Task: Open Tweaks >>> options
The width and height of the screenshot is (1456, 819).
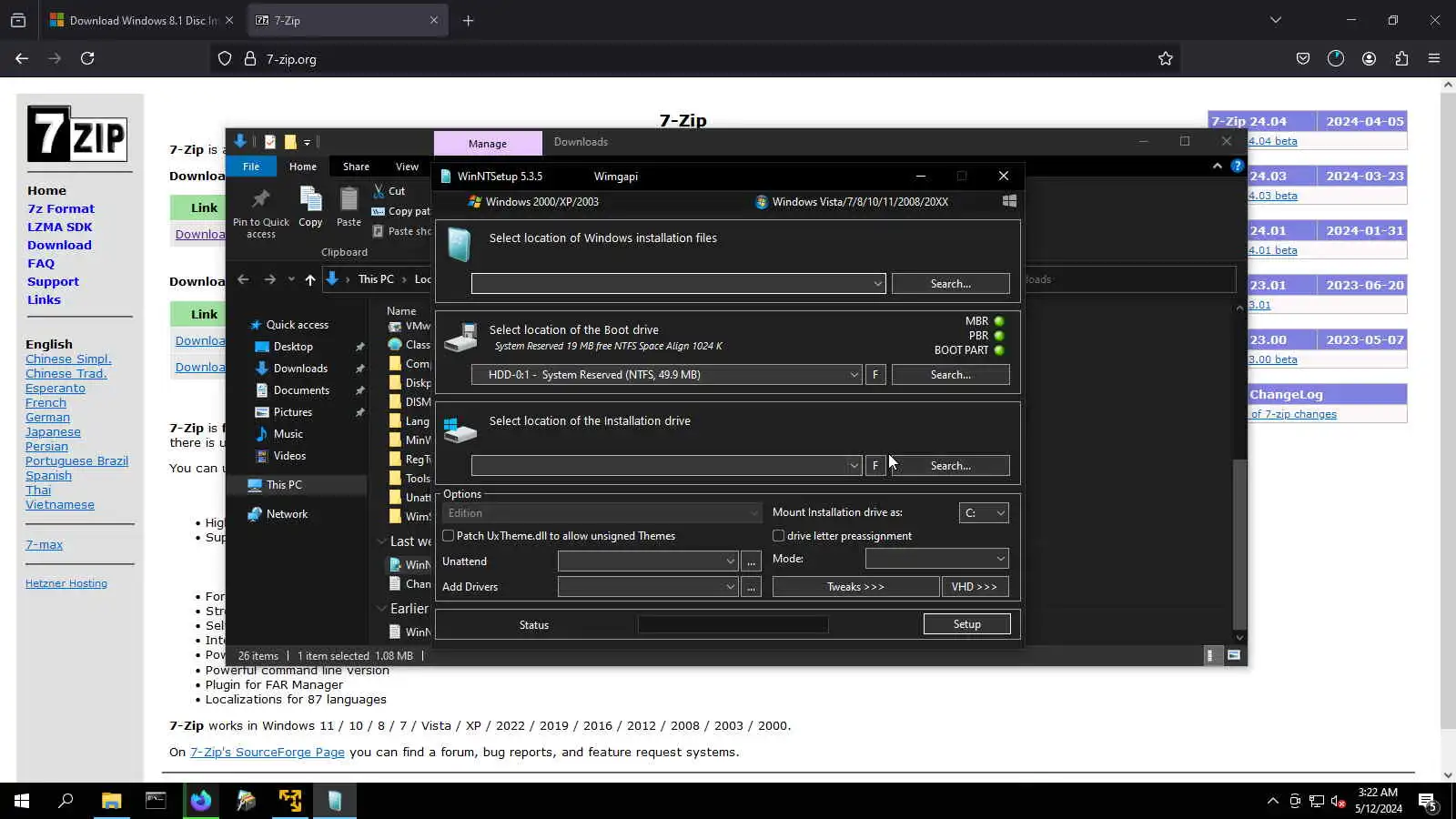Action: [x=855, y=587]
